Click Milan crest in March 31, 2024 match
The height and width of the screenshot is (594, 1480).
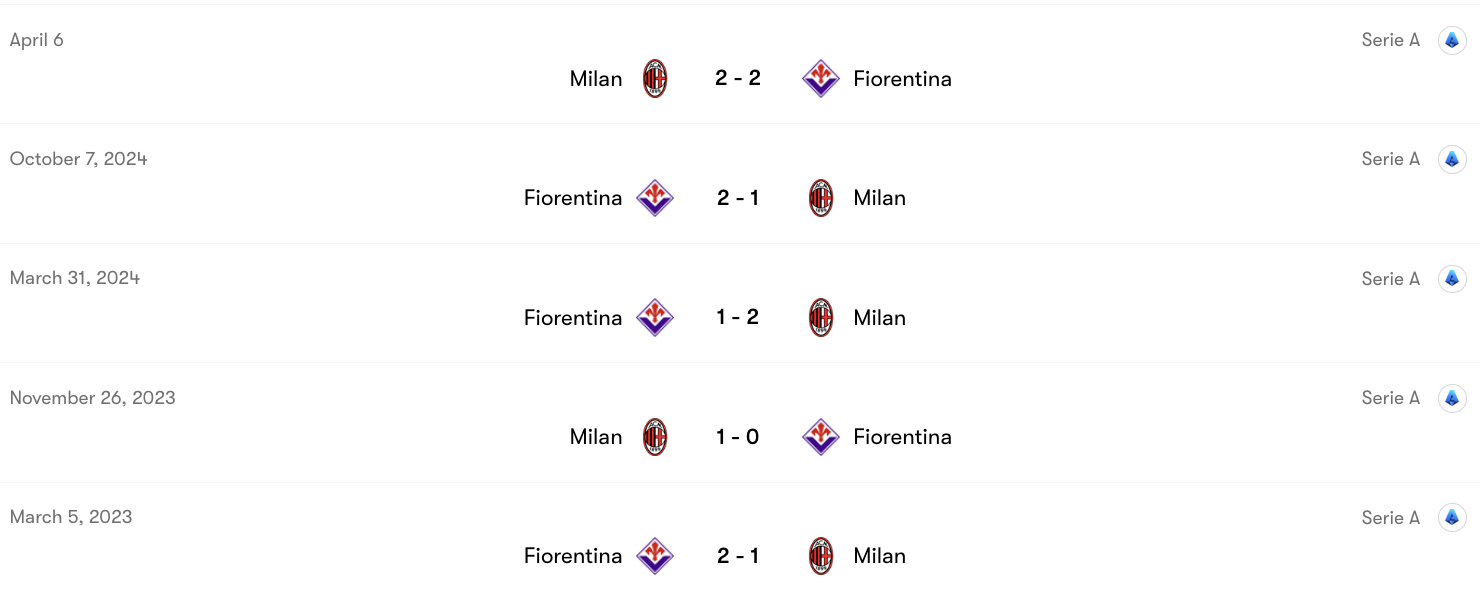(x=821, y=318)
